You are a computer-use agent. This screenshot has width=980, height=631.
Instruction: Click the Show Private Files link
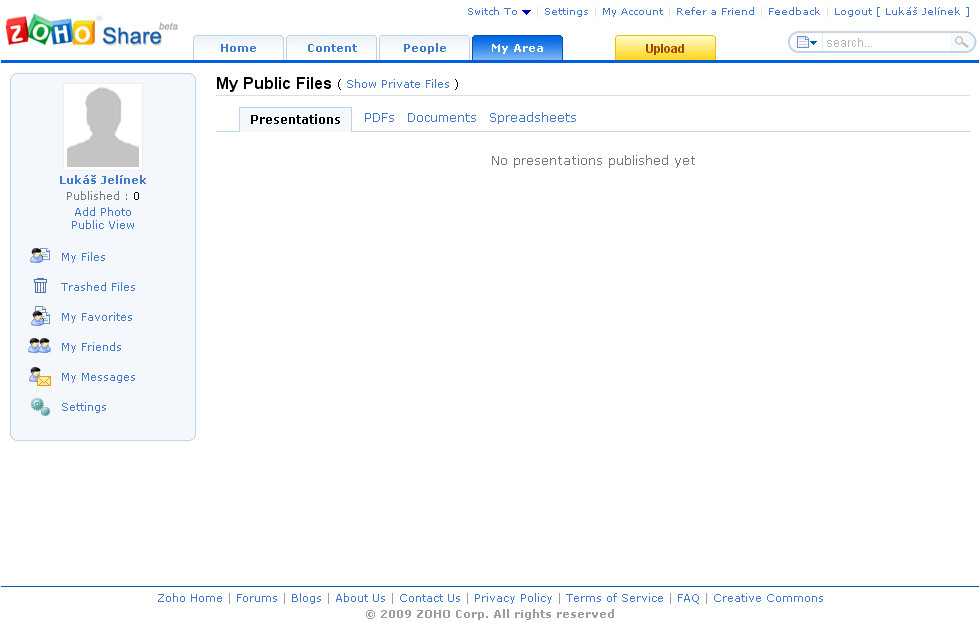click(x=398, y=85)
